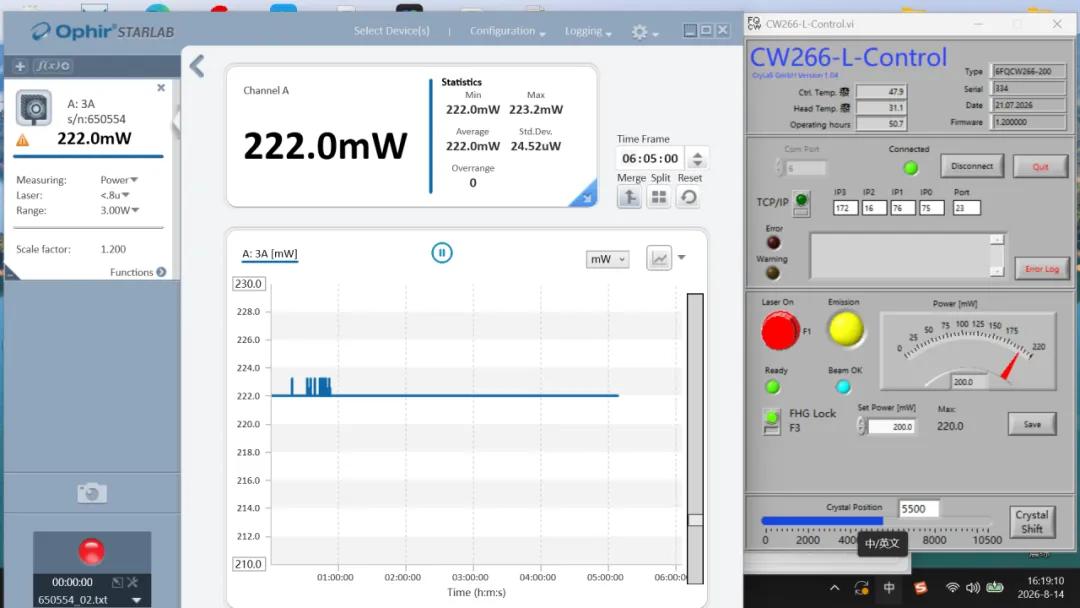The width and height of the screenshot is (1080, 608).
Task: Open log settings wrench icon
Action: (x=132, y=583)
